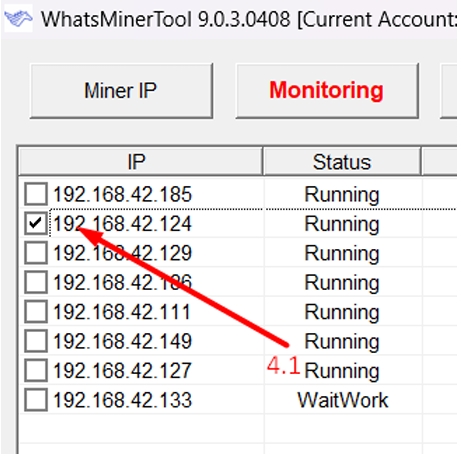Check the box for 192.168.42.127

[x=36, y=370]
